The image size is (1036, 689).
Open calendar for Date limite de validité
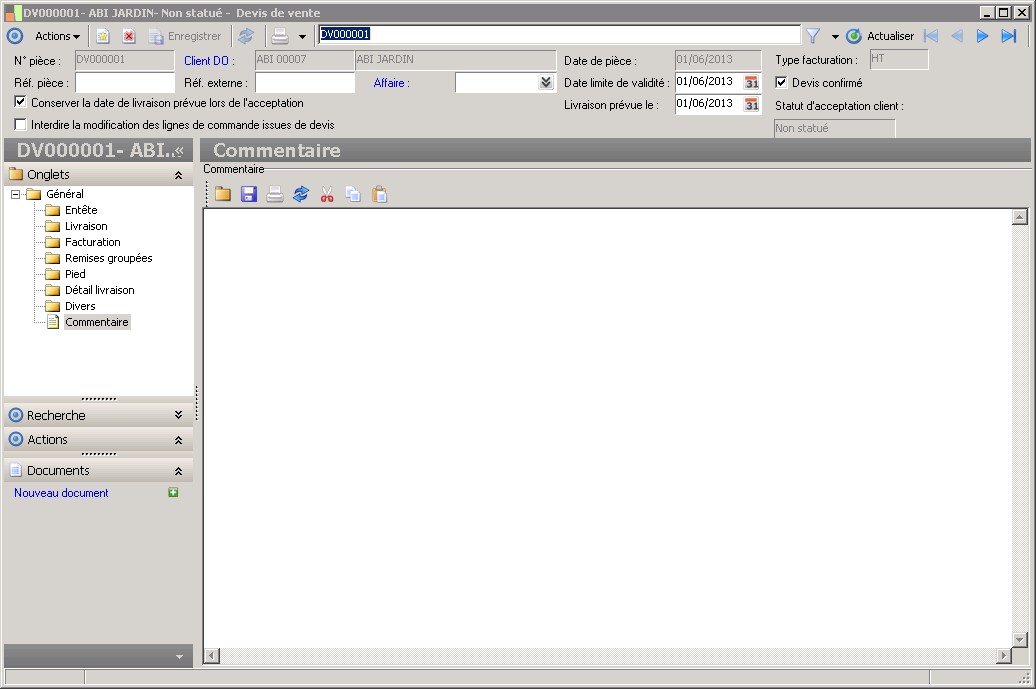coord(752,83)
